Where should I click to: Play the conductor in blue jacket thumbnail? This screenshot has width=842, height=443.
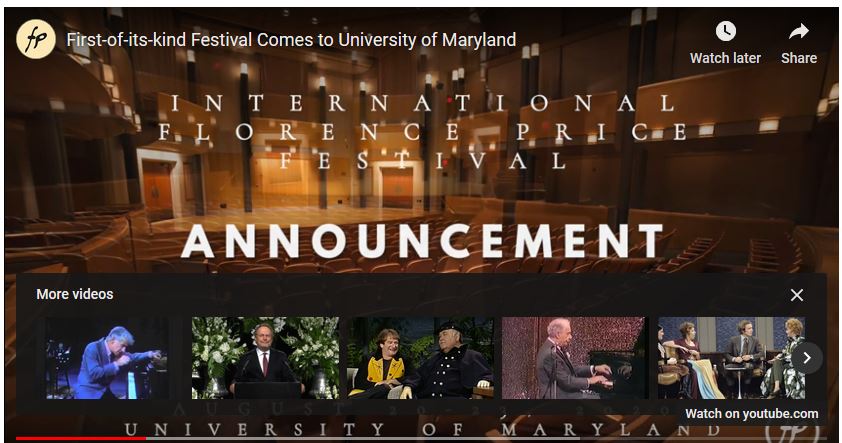pos(107,358)
